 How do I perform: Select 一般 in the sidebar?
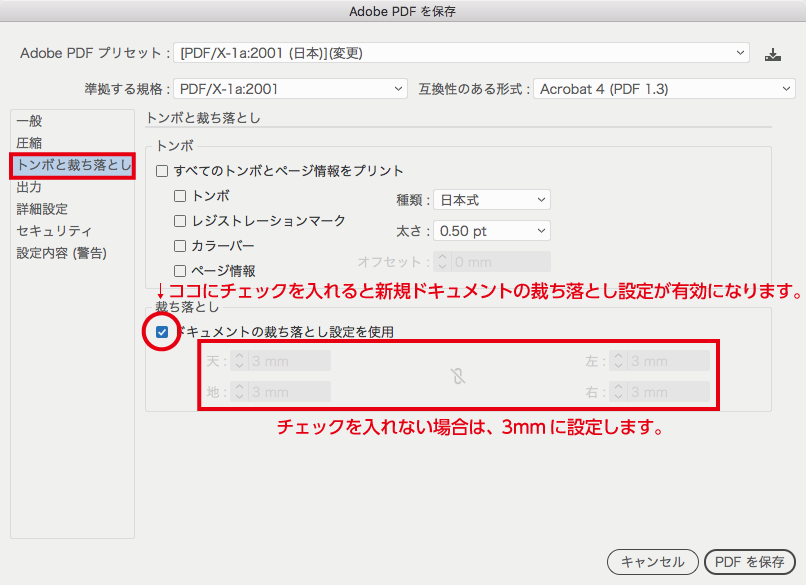pyautogui.click(x=29, y=121)
